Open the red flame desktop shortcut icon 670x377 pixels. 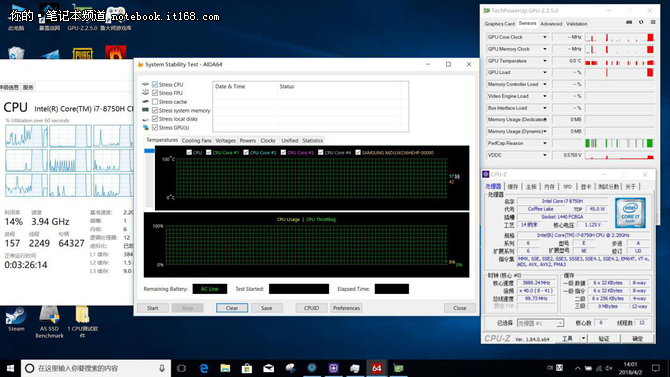click(115, 53)
